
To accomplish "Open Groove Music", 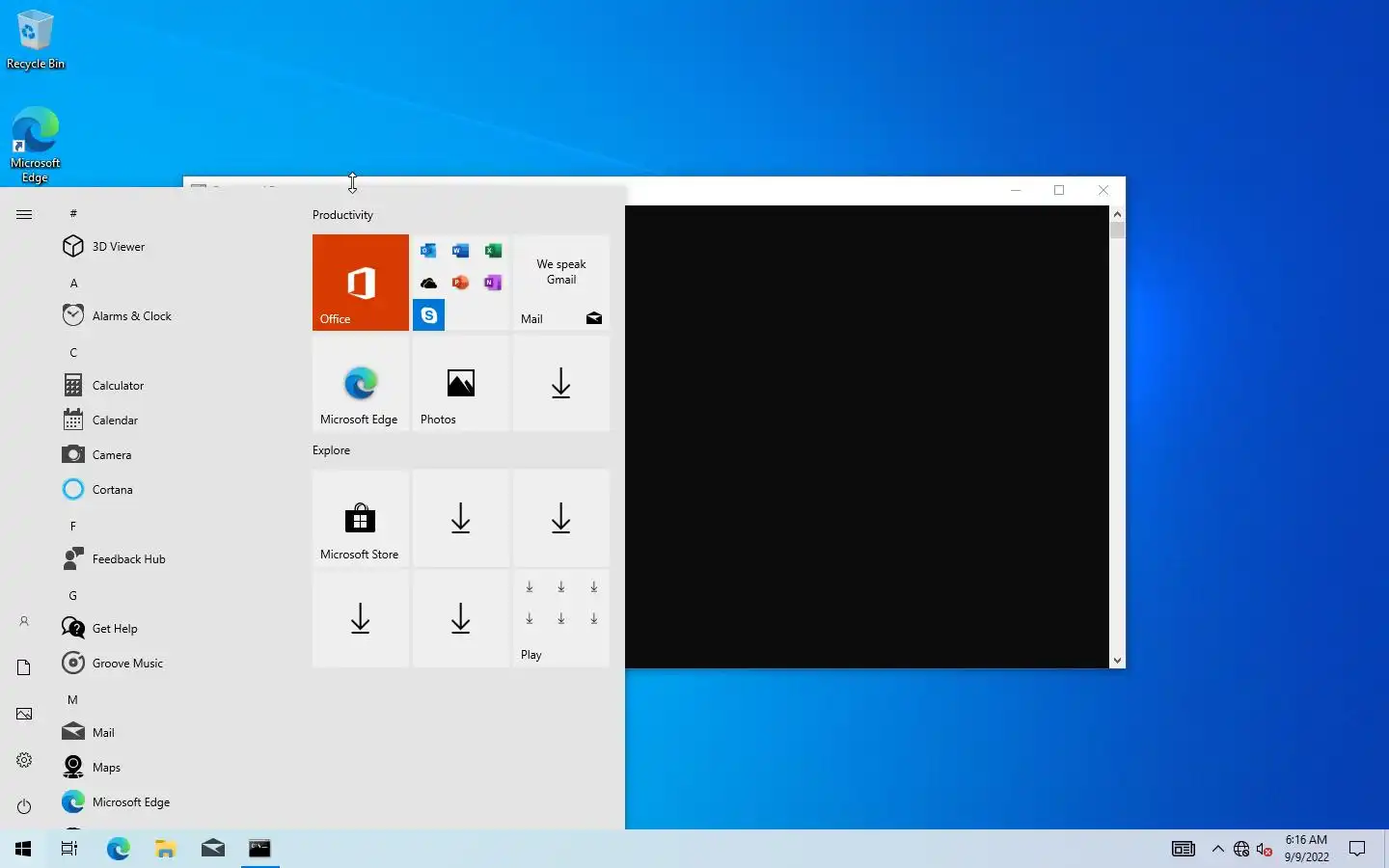I will 174,664.
